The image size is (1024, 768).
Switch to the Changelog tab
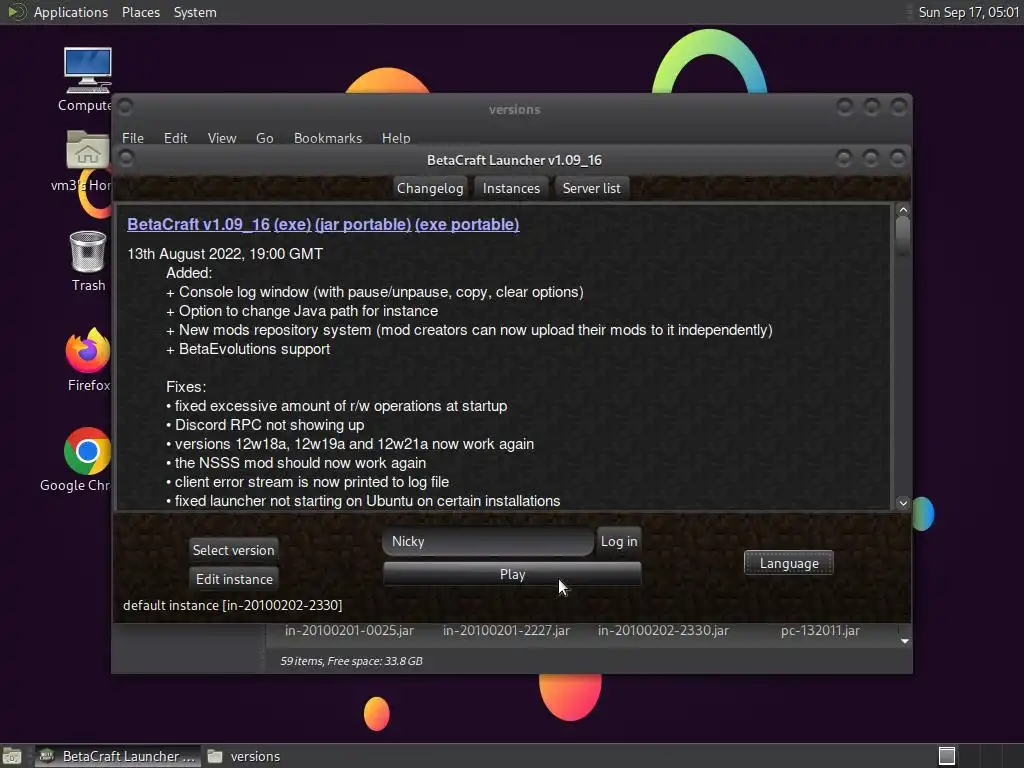(430, 188)
